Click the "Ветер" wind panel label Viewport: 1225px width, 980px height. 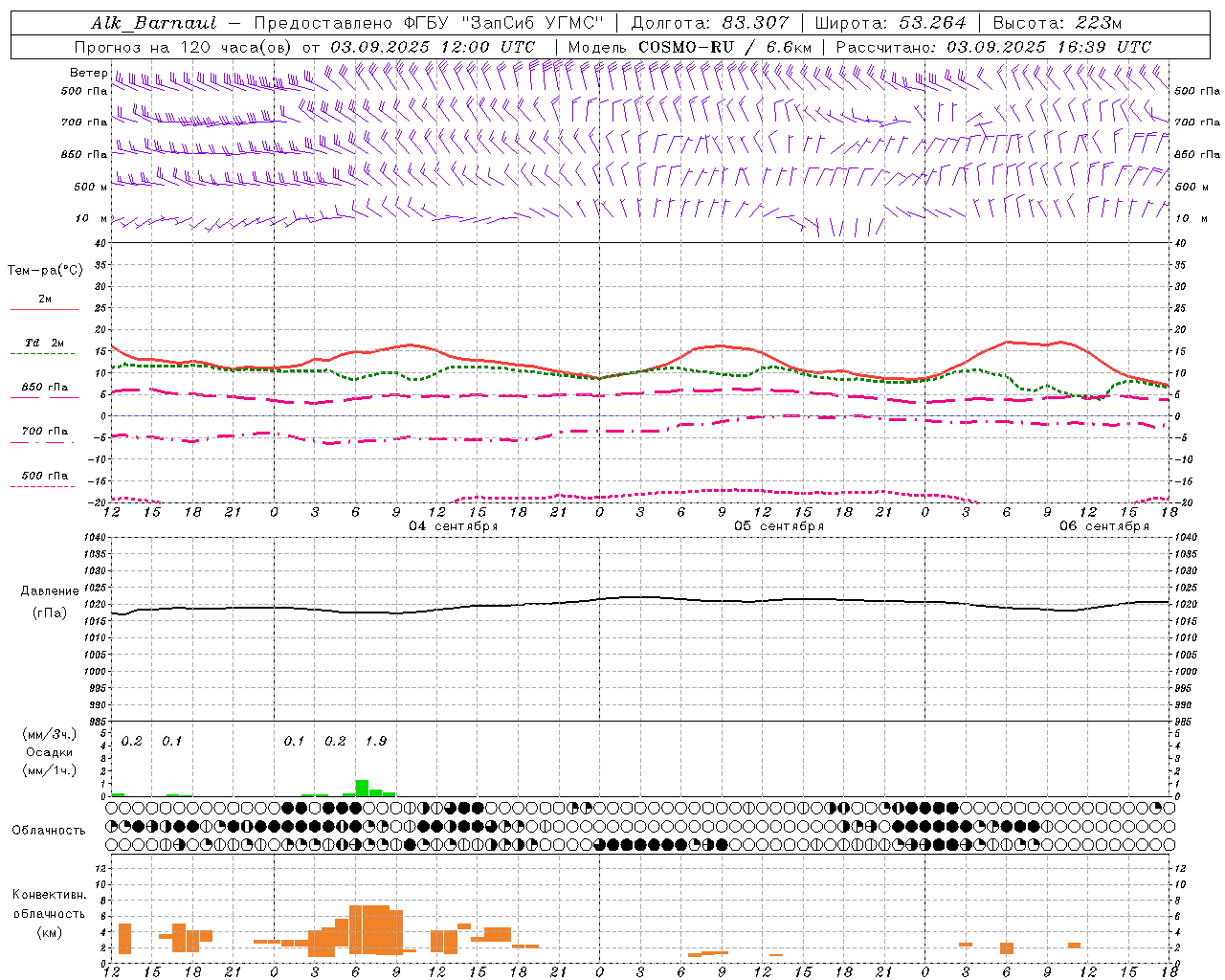coord(88,73)
